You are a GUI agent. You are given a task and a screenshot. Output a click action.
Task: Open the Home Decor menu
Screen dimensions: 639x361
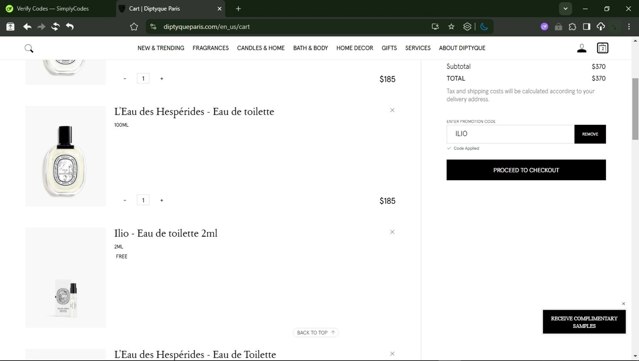tap(355, 48)
